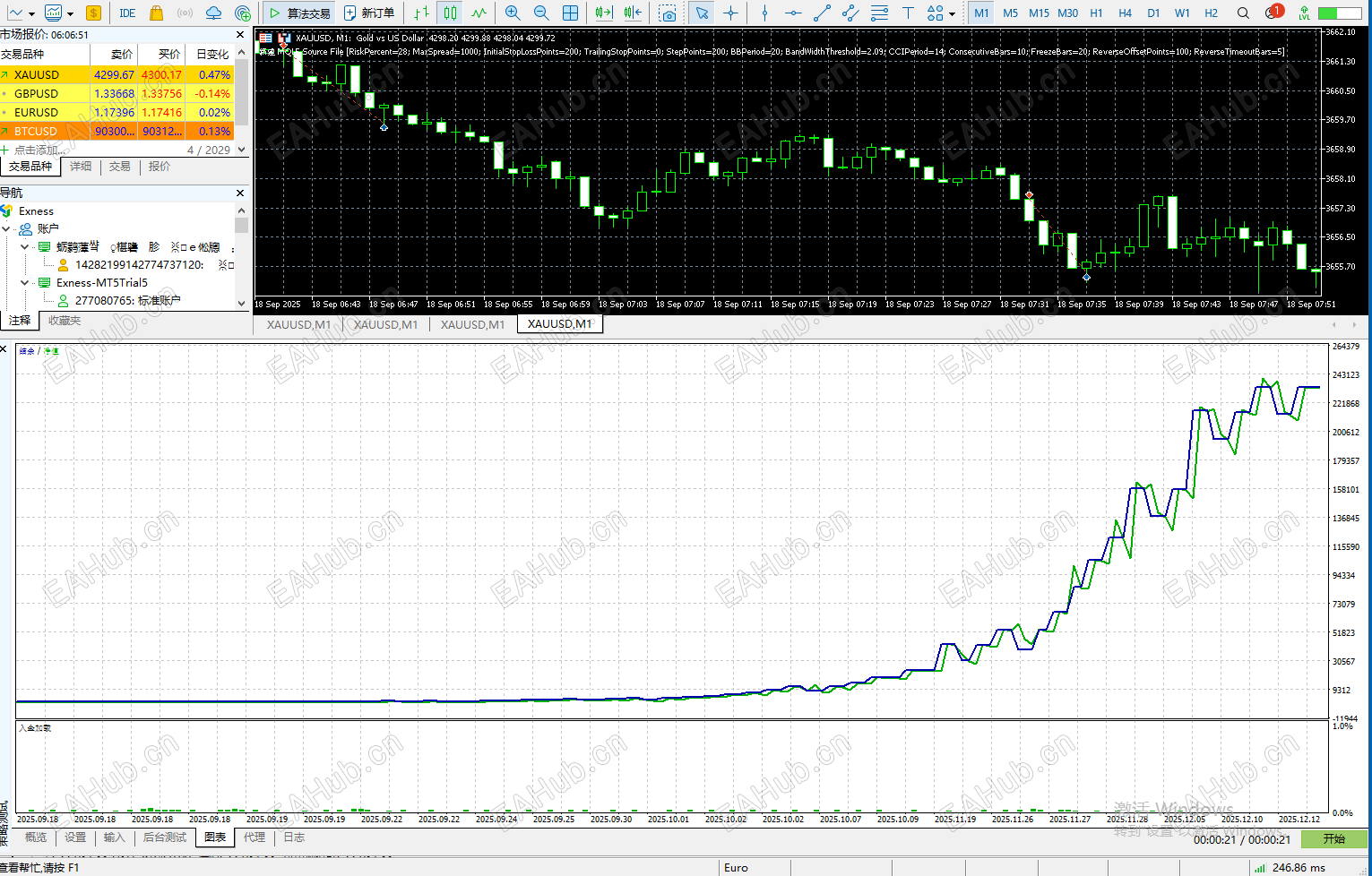Click the zoom out magnifier icon
This screenshot has height=876, width=1372.
click(541, 13)
